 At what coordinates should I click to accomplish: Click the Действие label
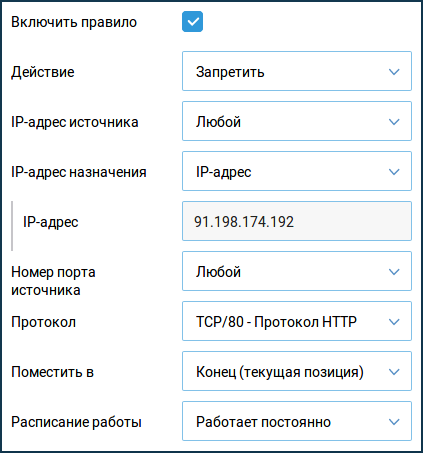tap(43, 72)
